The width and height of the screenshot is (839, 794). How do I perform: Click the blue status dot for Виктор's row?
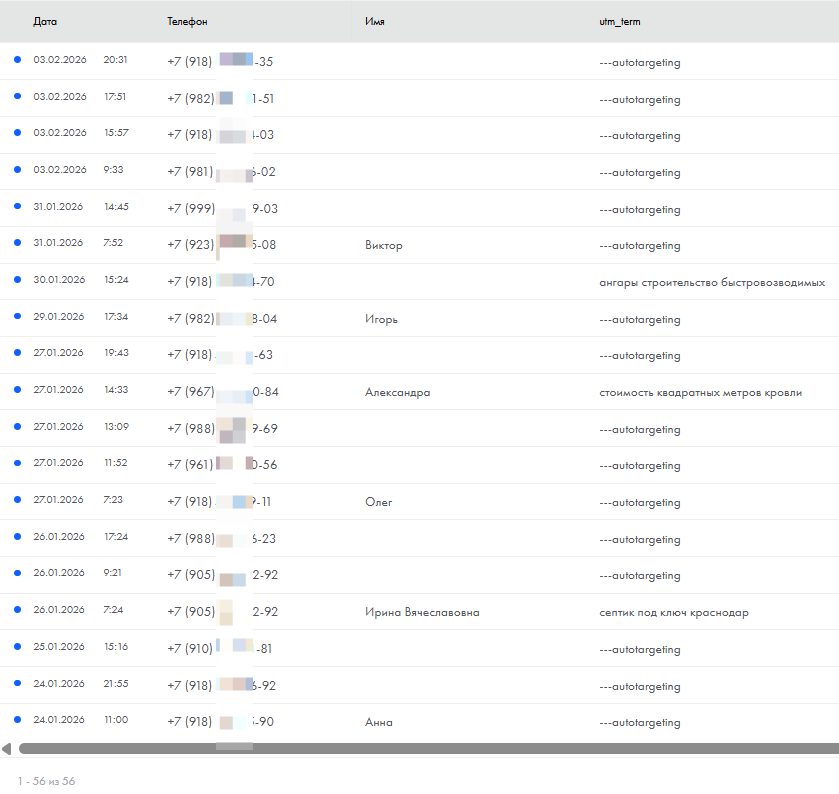17,243
